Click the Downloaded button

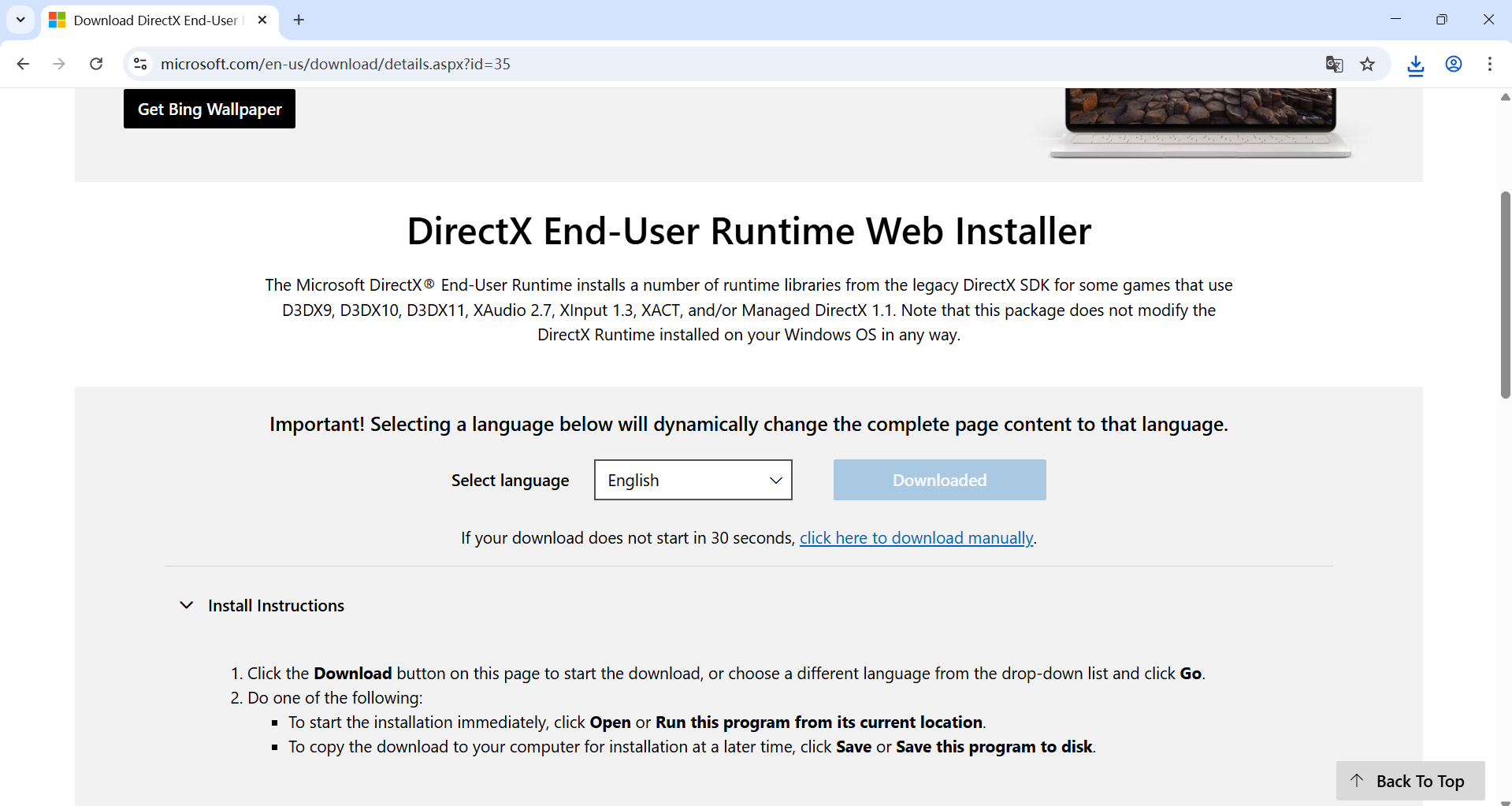940,480
